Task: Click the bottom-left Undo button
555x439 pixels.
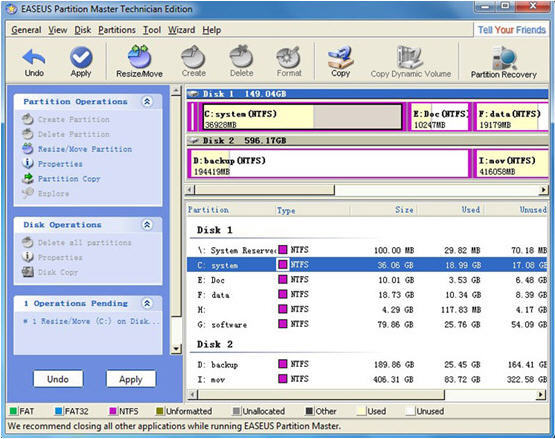Action: 58,379
